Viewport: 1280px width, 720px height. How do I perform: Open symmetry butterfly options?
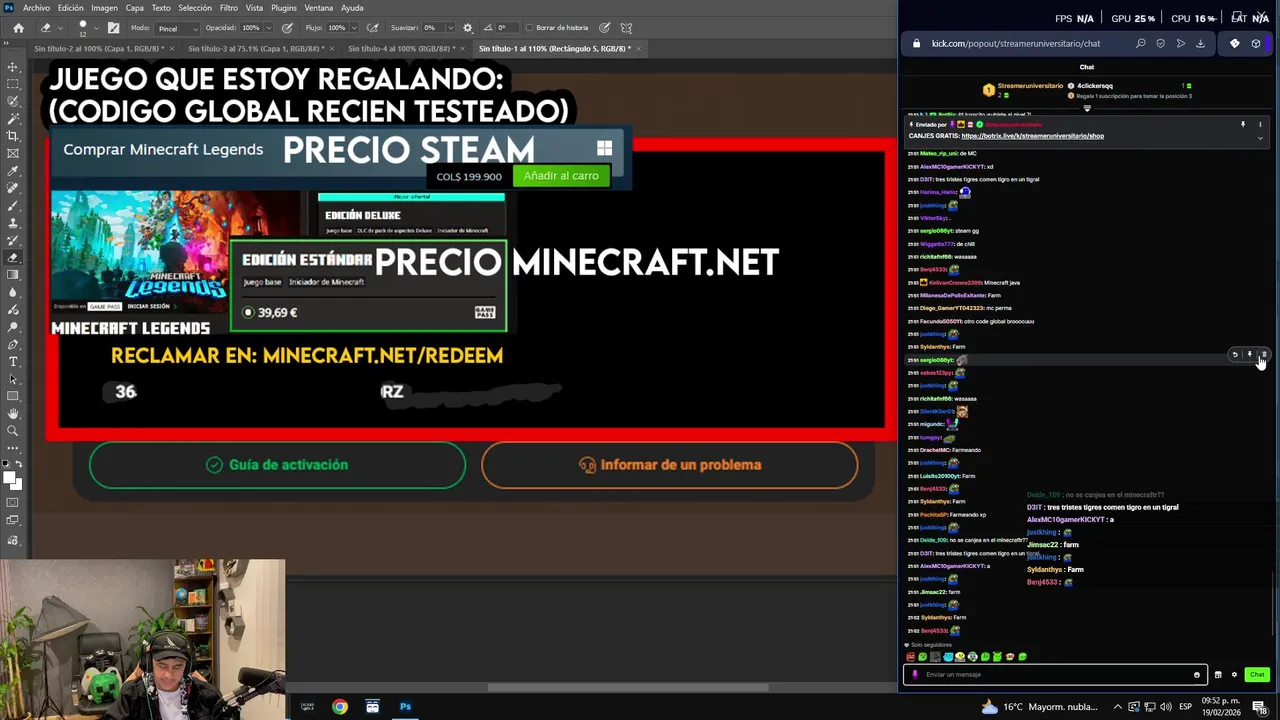pos(626,28)
